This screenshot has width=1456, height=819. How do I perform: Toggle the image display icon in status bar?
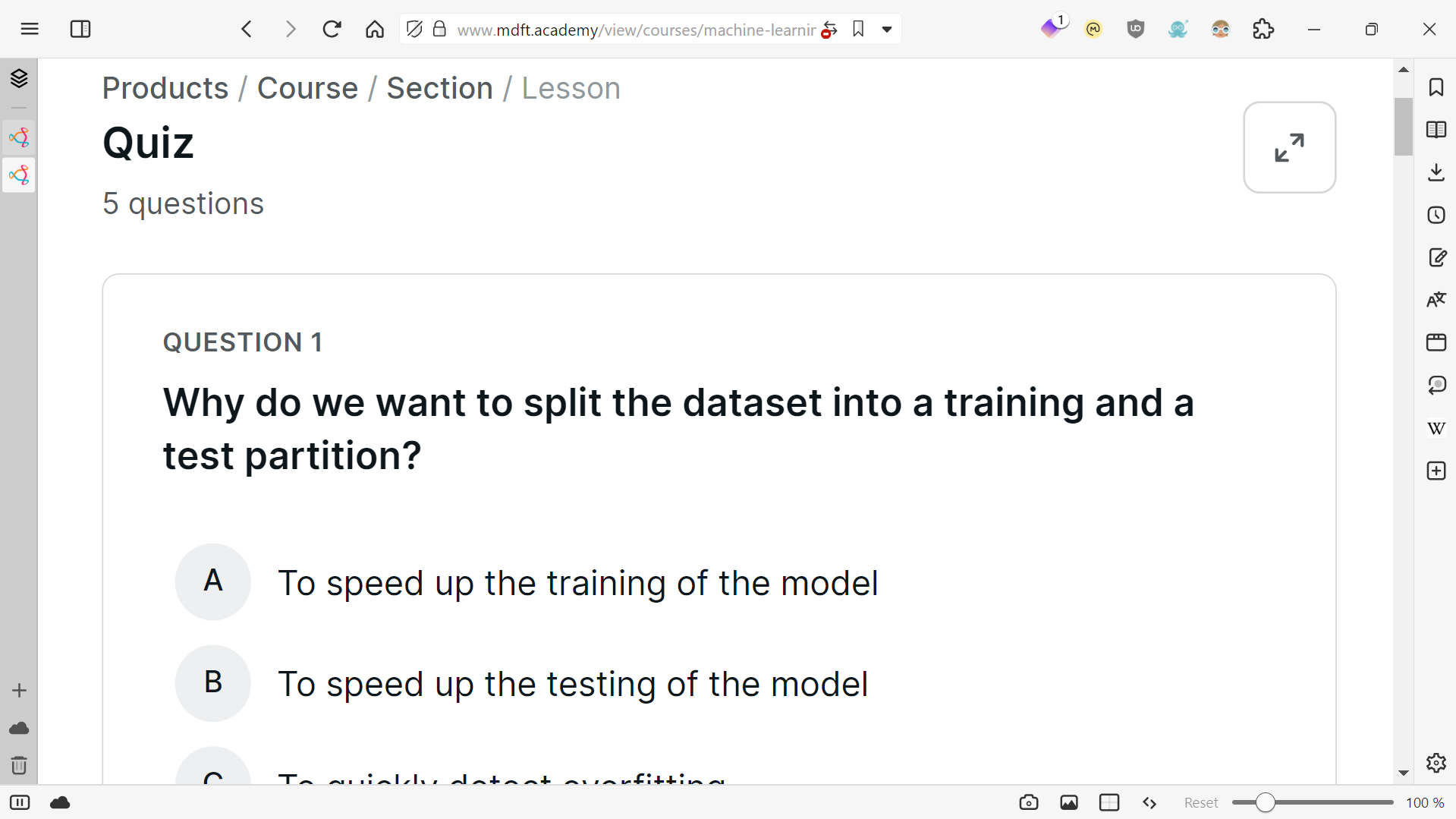[1068, 802]
